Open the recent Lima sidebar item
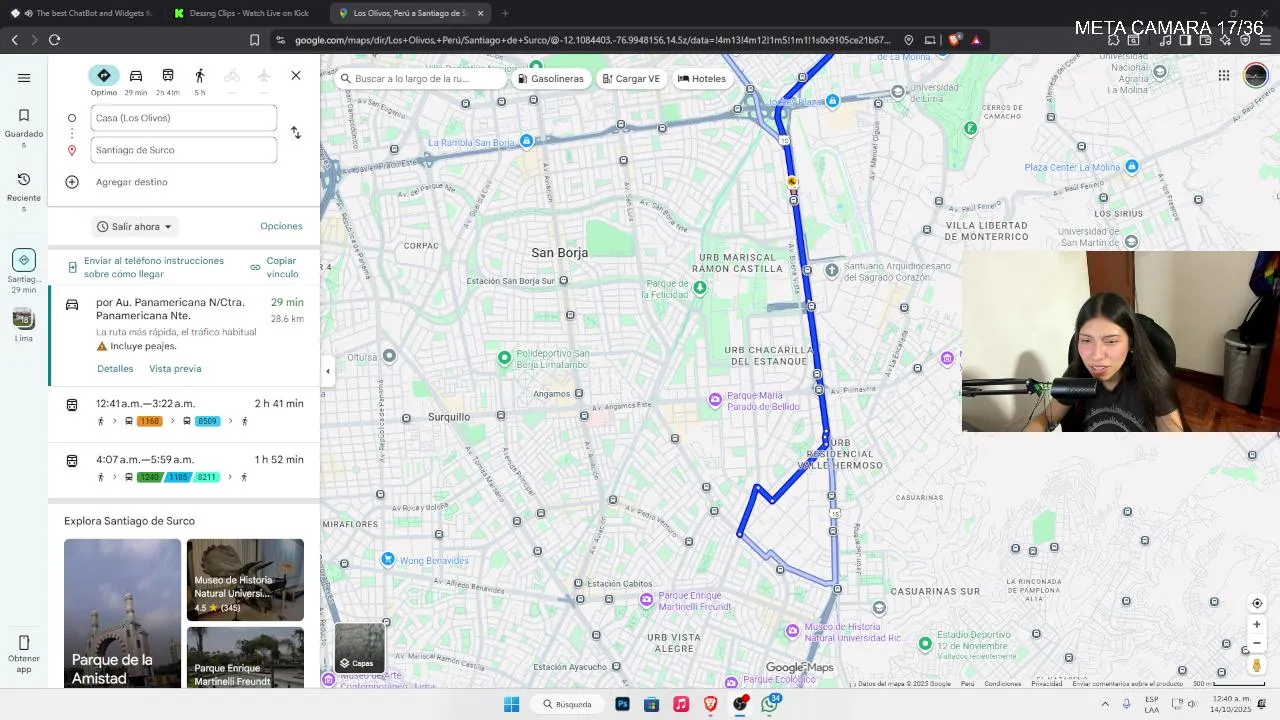The image size is (1280, 720). 24,325
